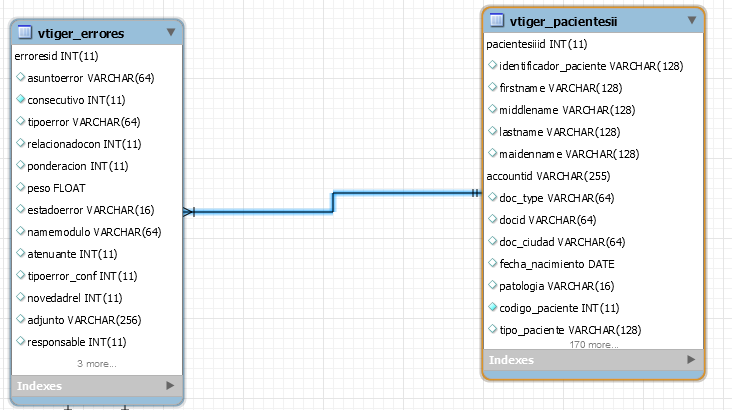The image size is (732, 410).
Task: Select the codigo_paciente INT(11) text
Action: (559, 308)
